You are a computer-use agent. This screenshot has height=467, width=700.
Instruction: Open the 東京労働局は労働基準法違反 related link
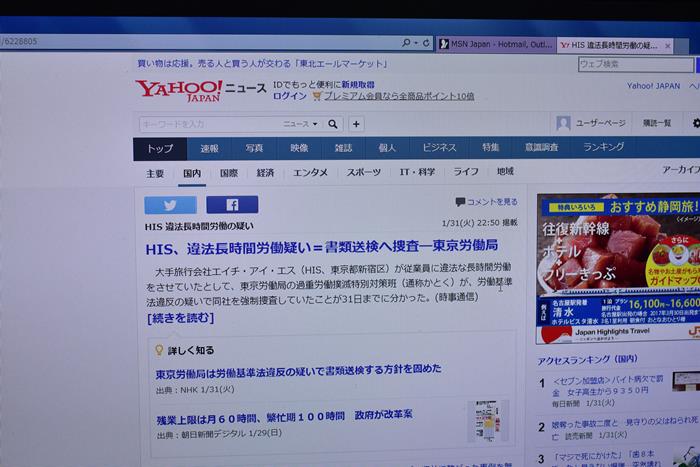298,371
